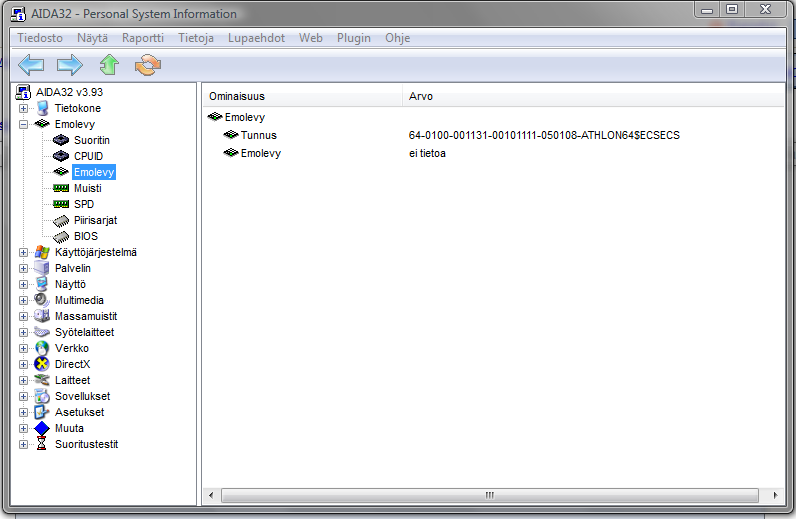Click the 64-0100-001131 Tunnus value
This screenshot has height=519, width=796.
tap(544, 135)
